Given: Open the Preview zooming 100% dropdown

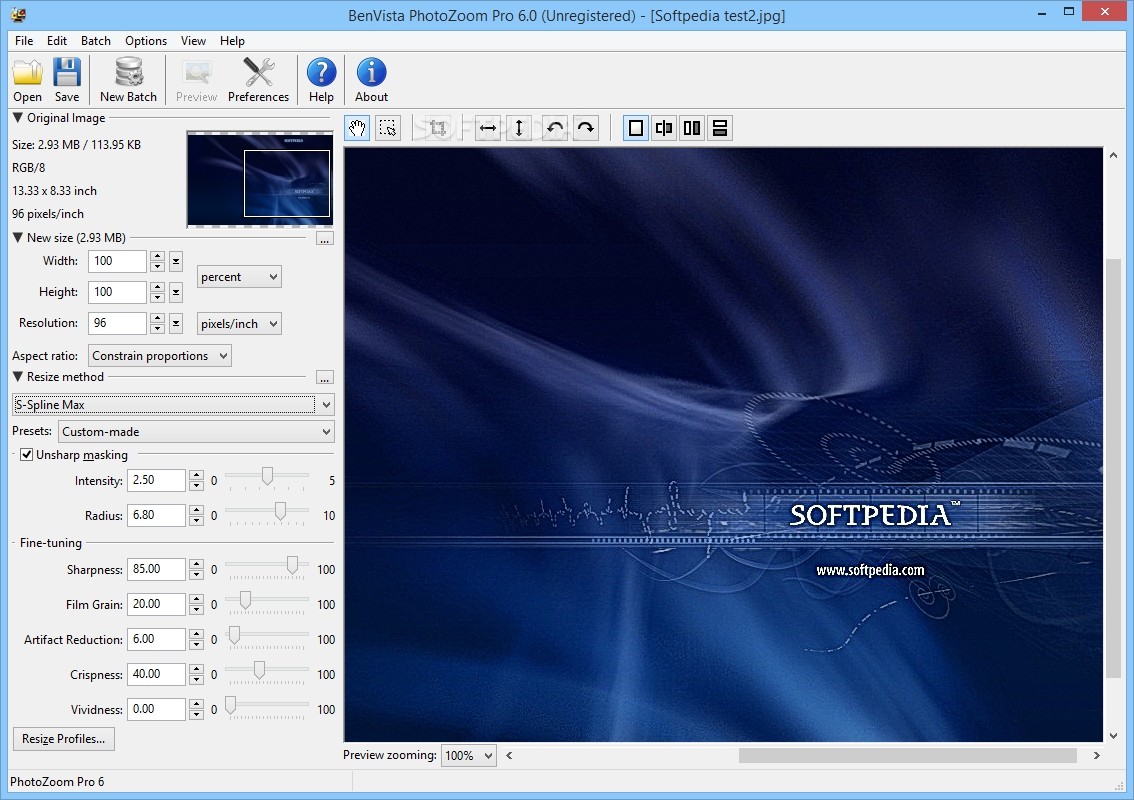Looking at the screenshot, I should coord(469,756).
